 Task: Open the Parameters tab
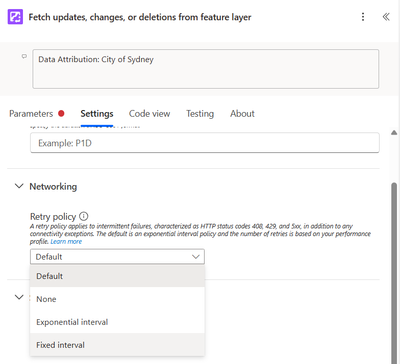coord(31,114)
